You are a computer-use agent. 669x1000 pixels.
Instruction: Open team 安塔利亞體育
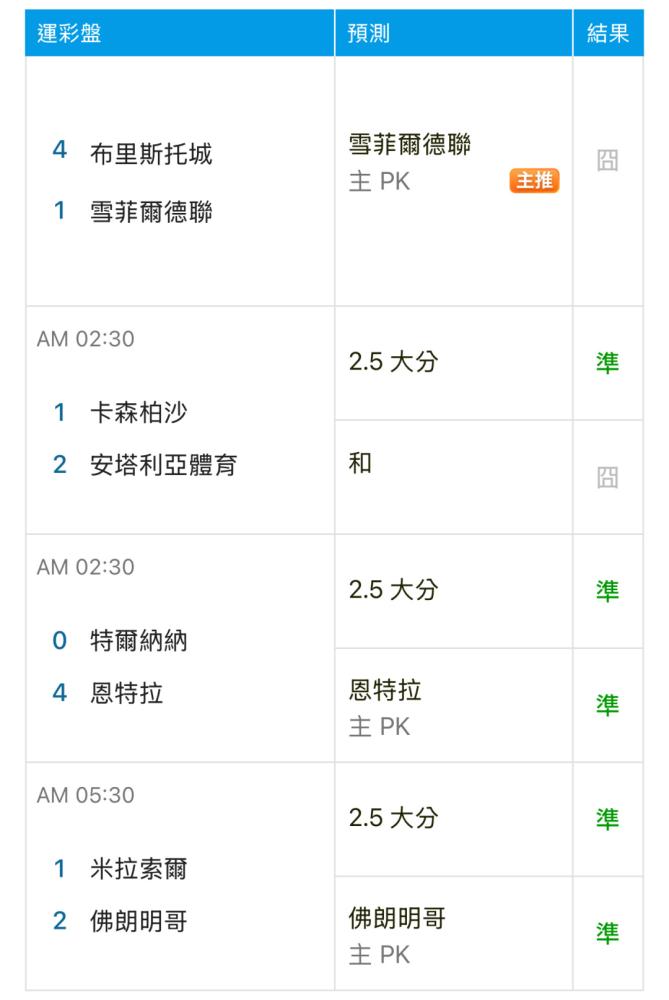click(163, 464)
